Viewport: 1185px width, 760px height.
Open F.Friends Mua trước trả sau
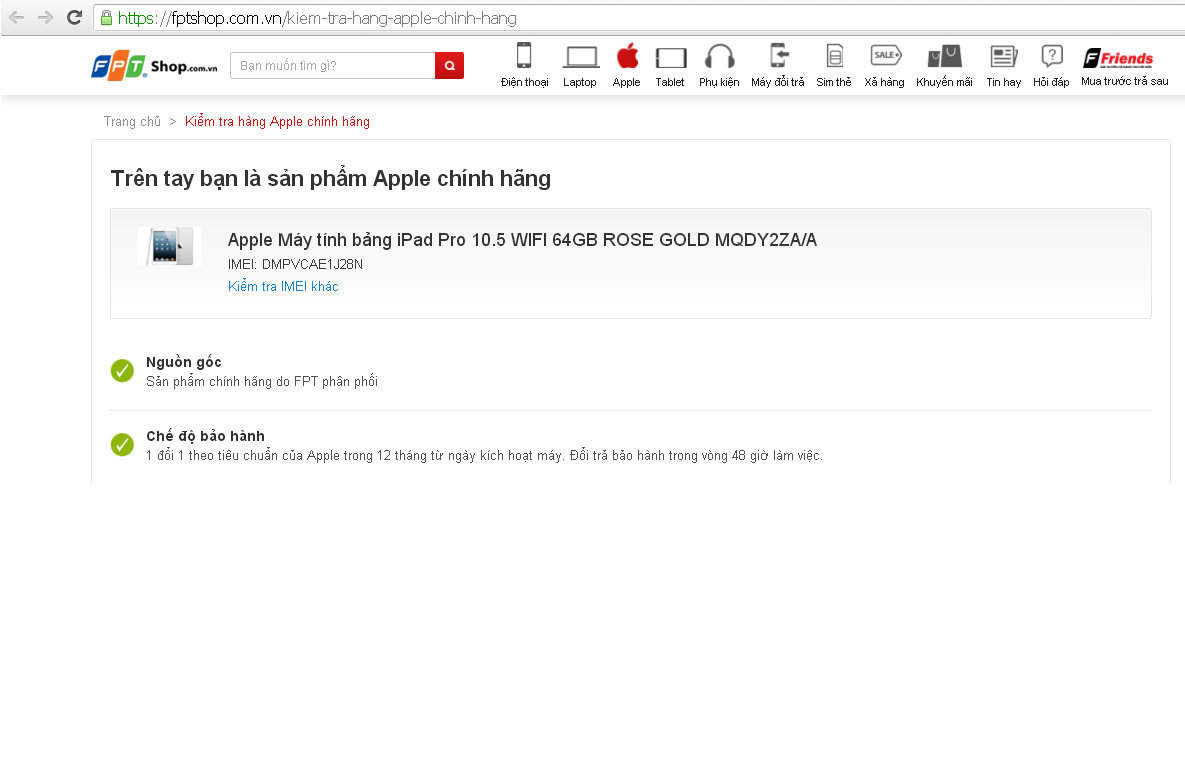coord(1125,66)
